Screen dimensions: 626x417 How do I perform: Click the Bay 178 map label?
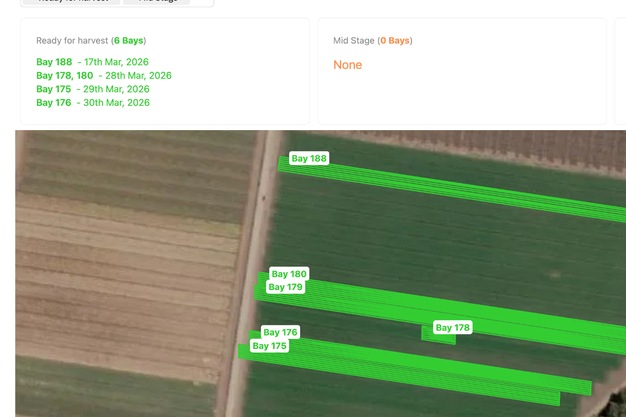(x=452, y=328)
